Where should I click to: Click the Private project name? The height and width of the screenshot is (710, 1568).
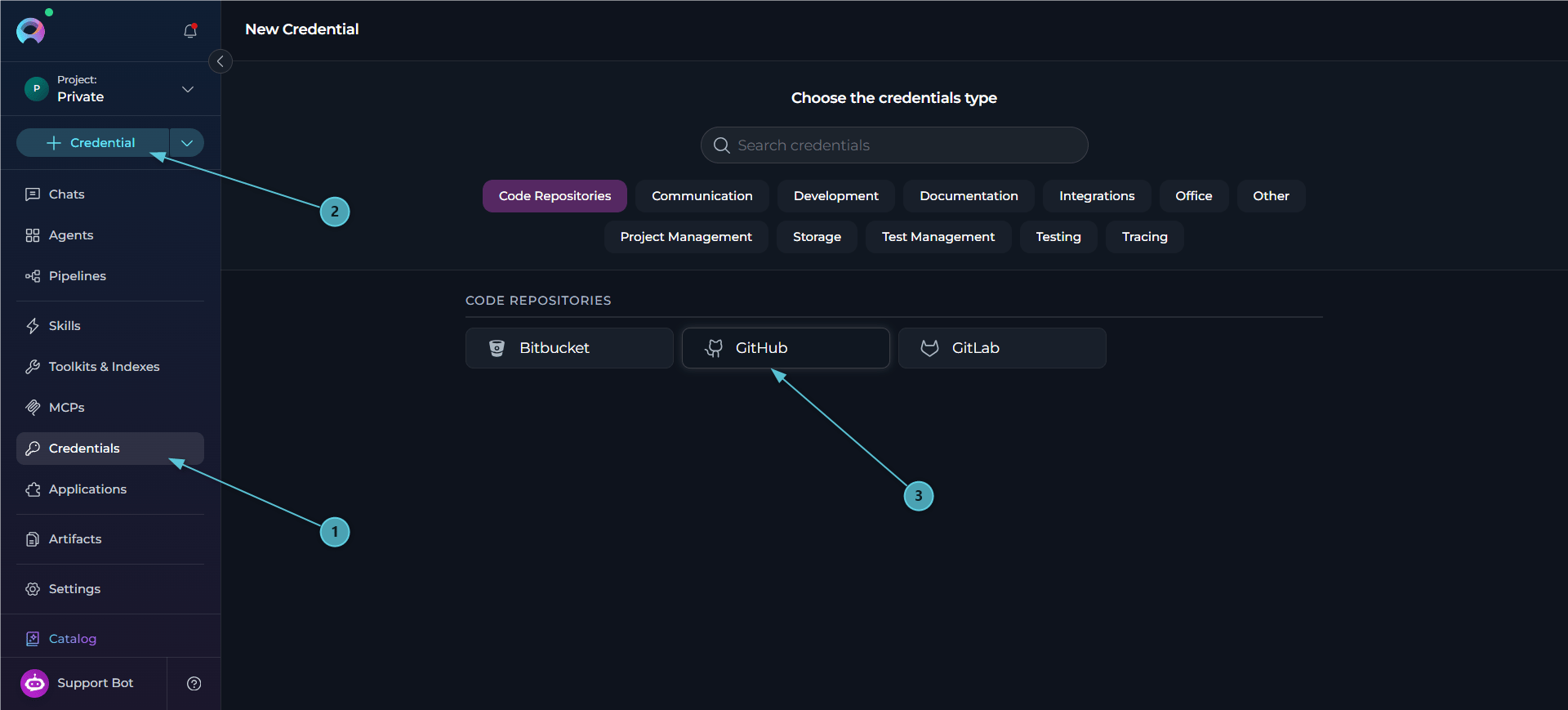tap(80, 97)
